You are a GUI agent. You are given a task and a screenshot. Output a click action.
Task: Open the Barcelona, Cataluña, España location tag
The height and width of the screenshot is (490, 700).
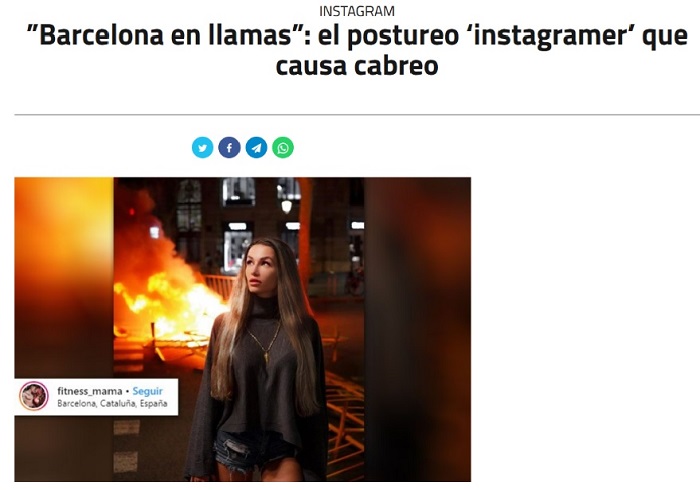click(112, 404)
